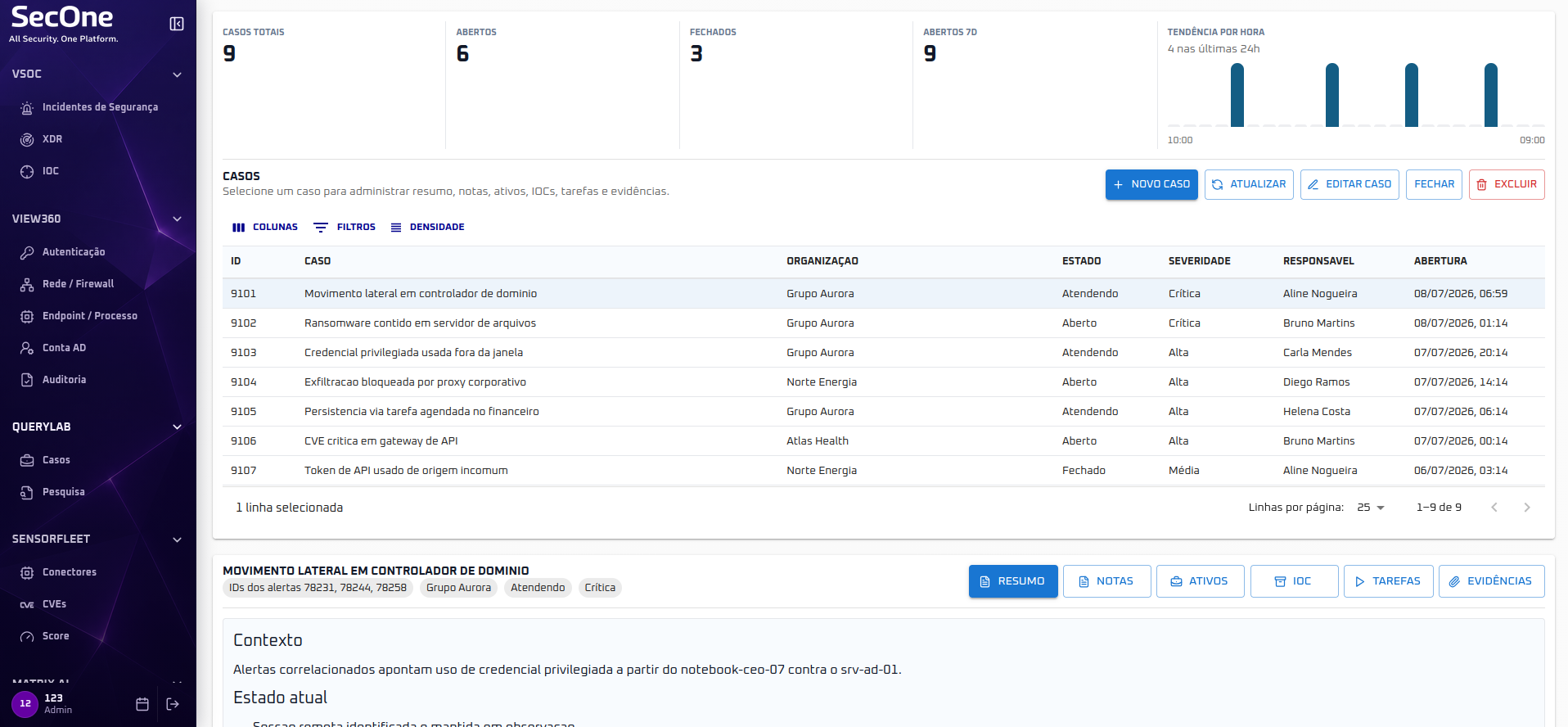Click the last bar in trend chart

(1491, 95)
